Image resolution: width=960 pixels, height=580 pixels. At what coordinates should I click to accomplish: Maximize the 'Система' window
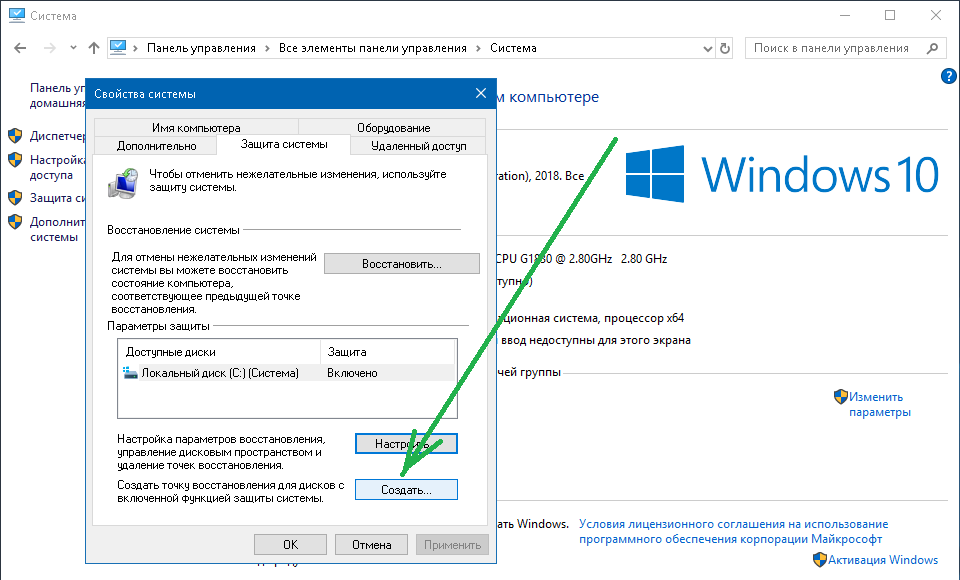click(890, 15)
